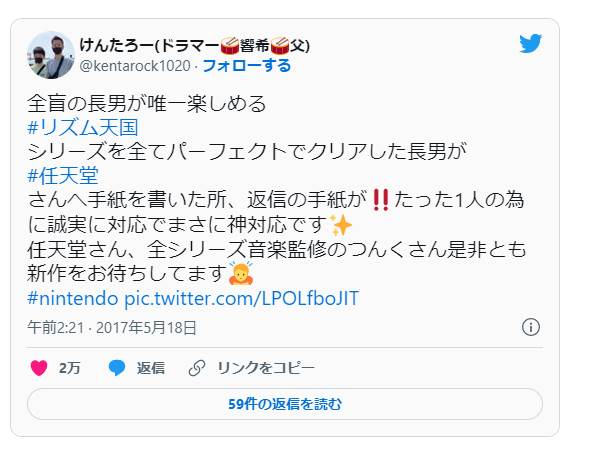Click the first line 全盲の長男が唯一楽しめる
Image resolution: width=603 pixels, height=453 pixels.
147,104
